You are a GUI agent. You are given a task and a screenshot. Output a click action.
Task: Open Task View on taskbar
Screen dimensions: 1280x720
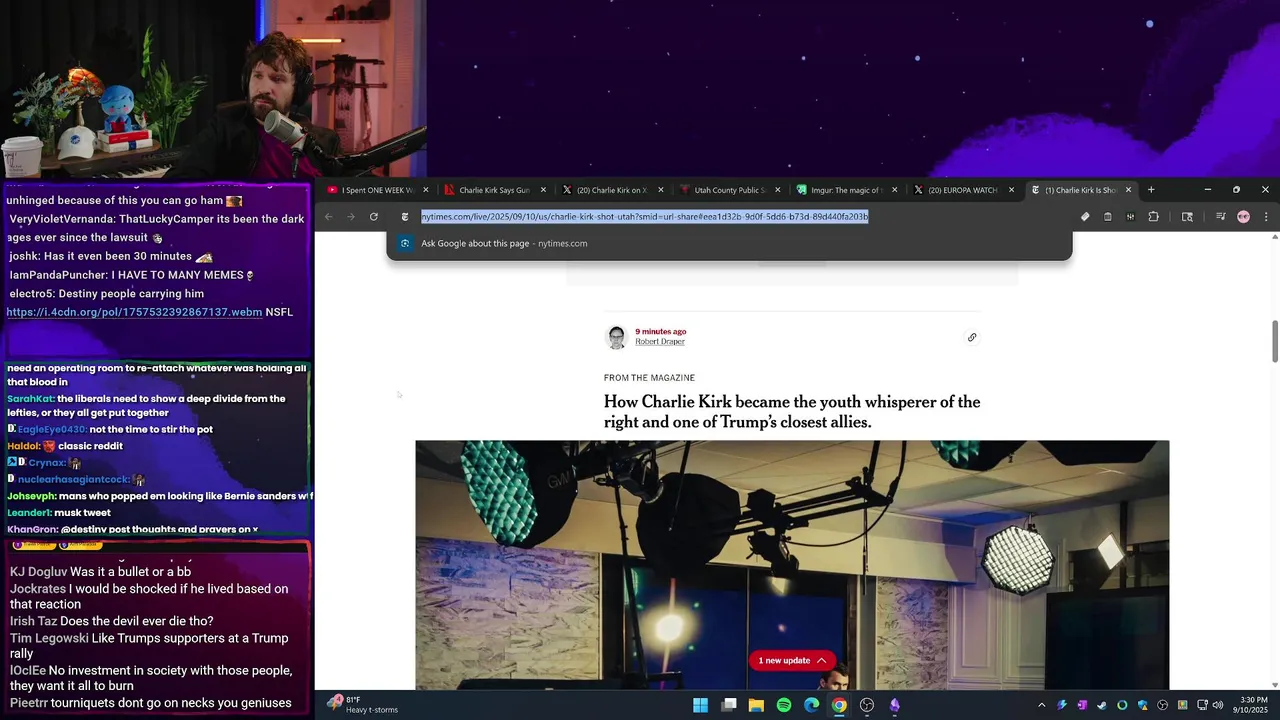tap(729, 705)
